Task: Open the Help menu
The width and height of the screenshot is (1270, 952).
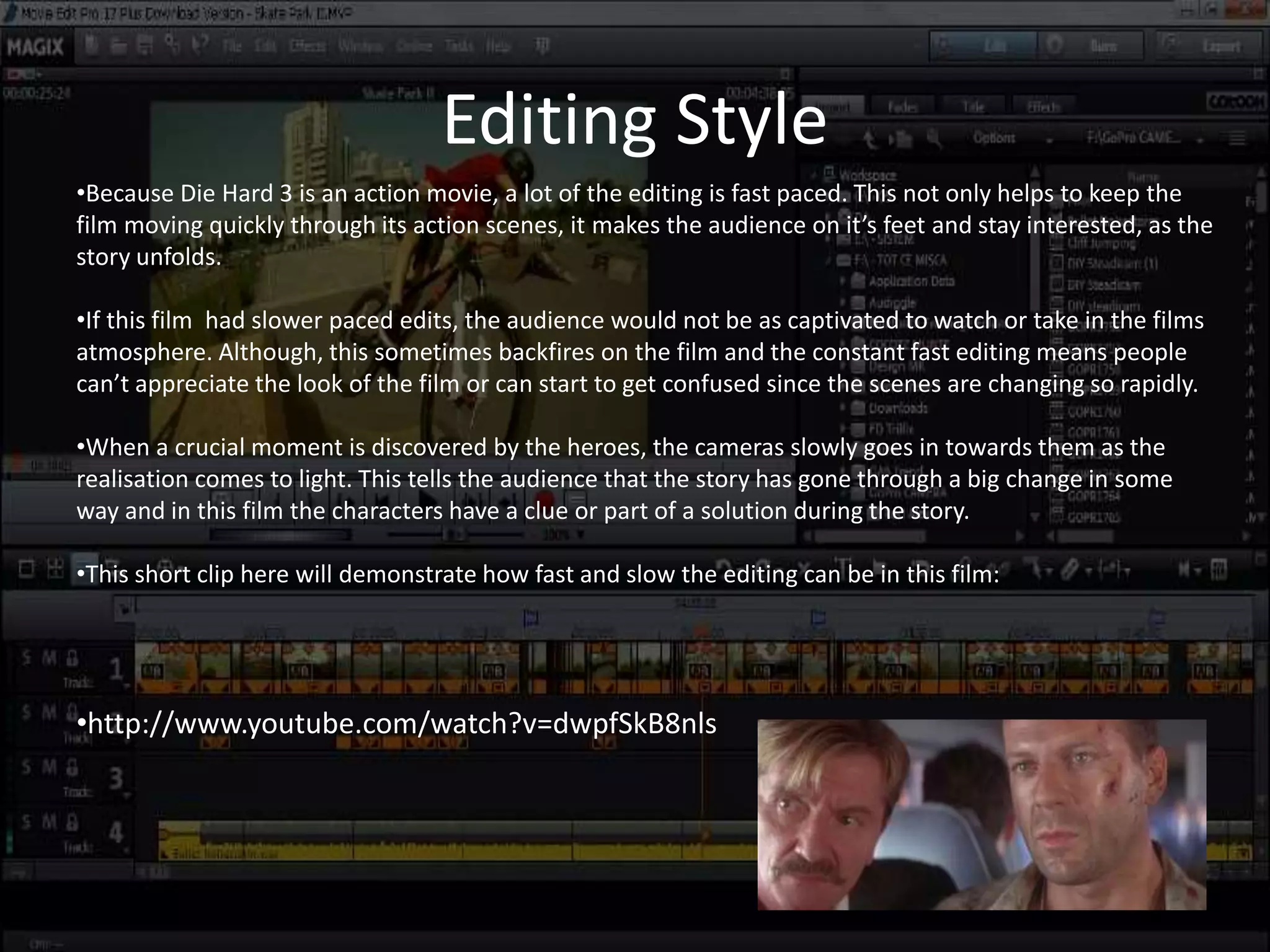Action: point(497,46)
